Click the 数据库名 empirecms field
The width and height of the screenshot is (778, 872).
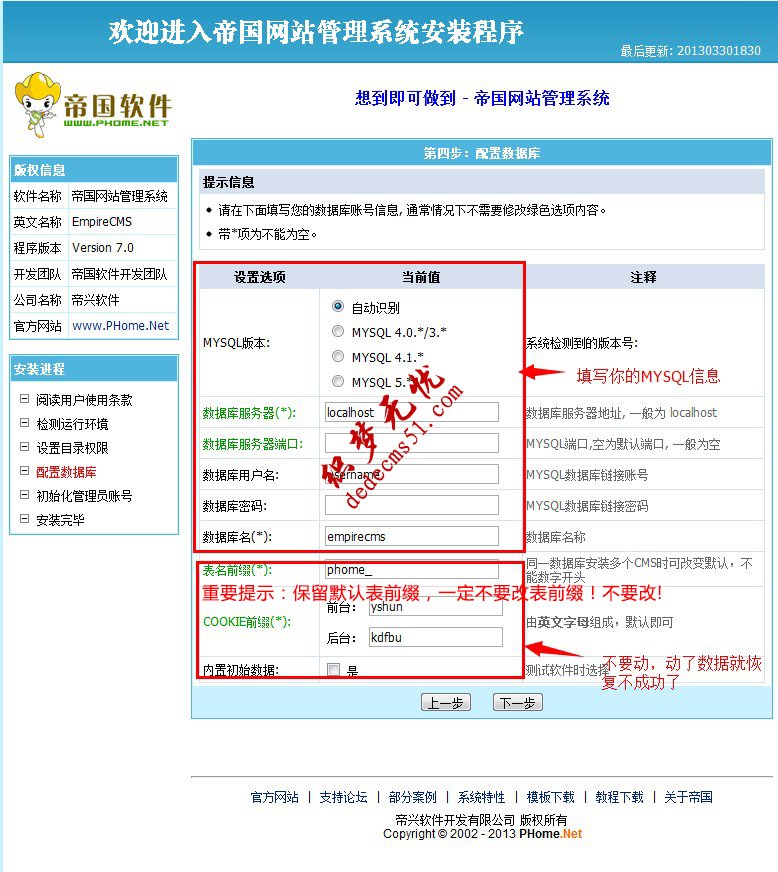pyautogui.click(x=412, y=536)
